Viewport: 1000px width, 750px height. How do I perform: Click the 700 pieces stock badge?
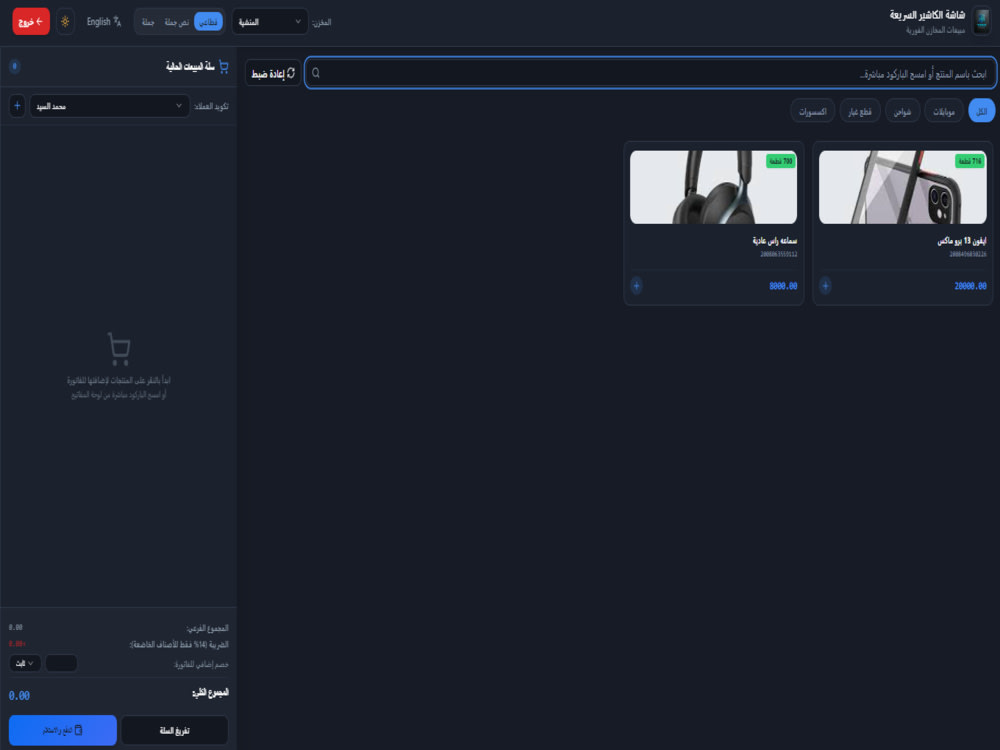coord(781,161)
